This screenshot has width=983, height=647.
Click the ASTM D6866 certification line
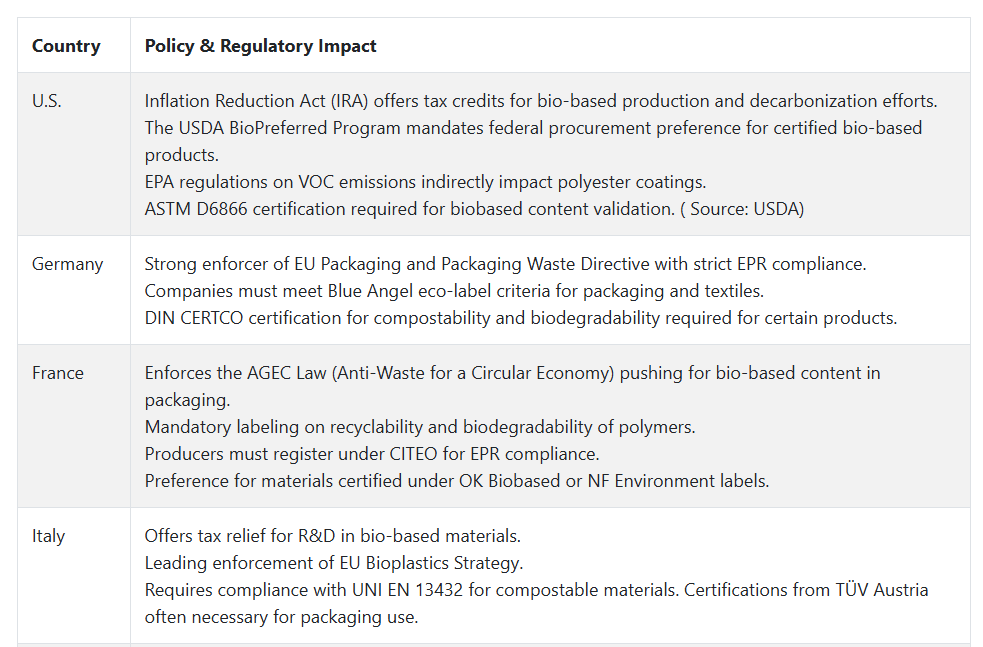tap(410, 209)
